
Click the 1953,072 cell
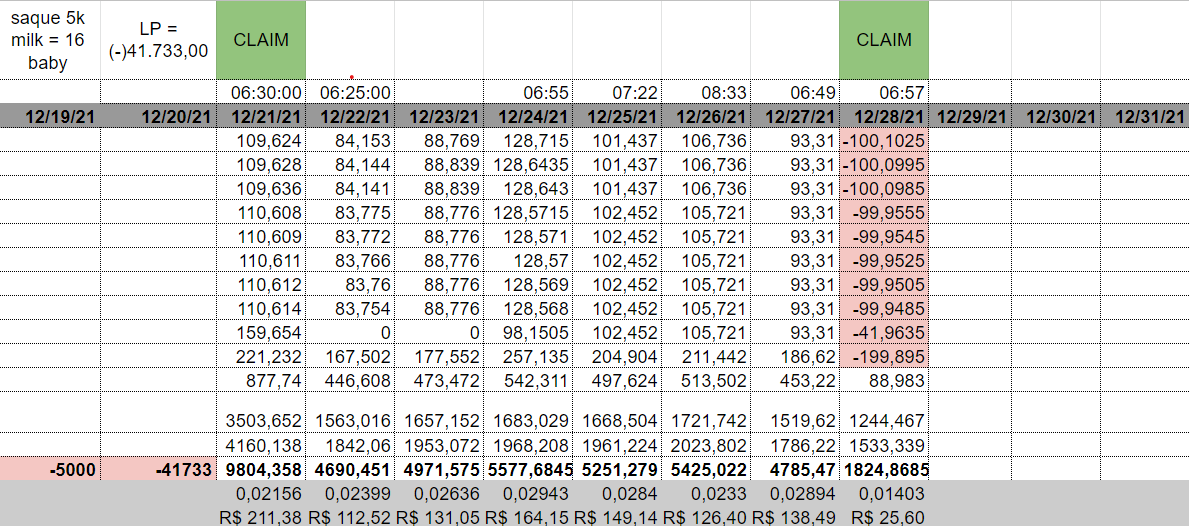pyautogui.click(x=439, y=444)
